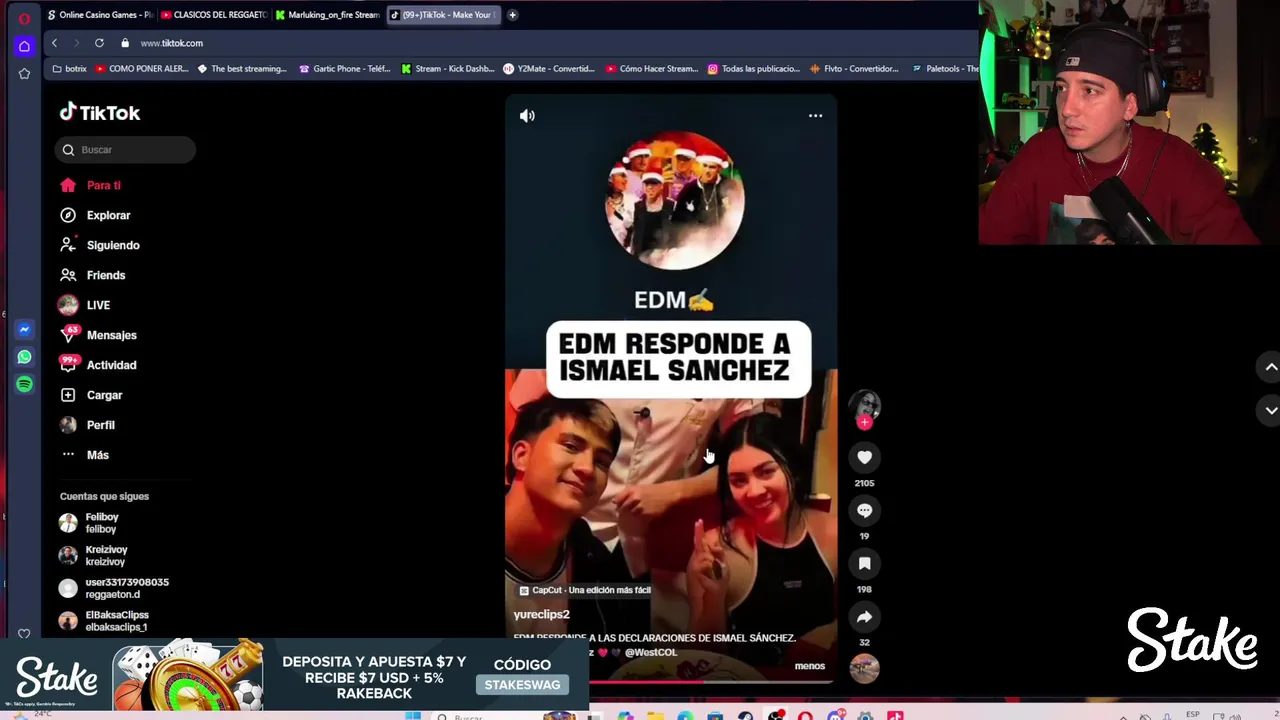Open Opera bookmarks star in sidebar

point(24,74)
